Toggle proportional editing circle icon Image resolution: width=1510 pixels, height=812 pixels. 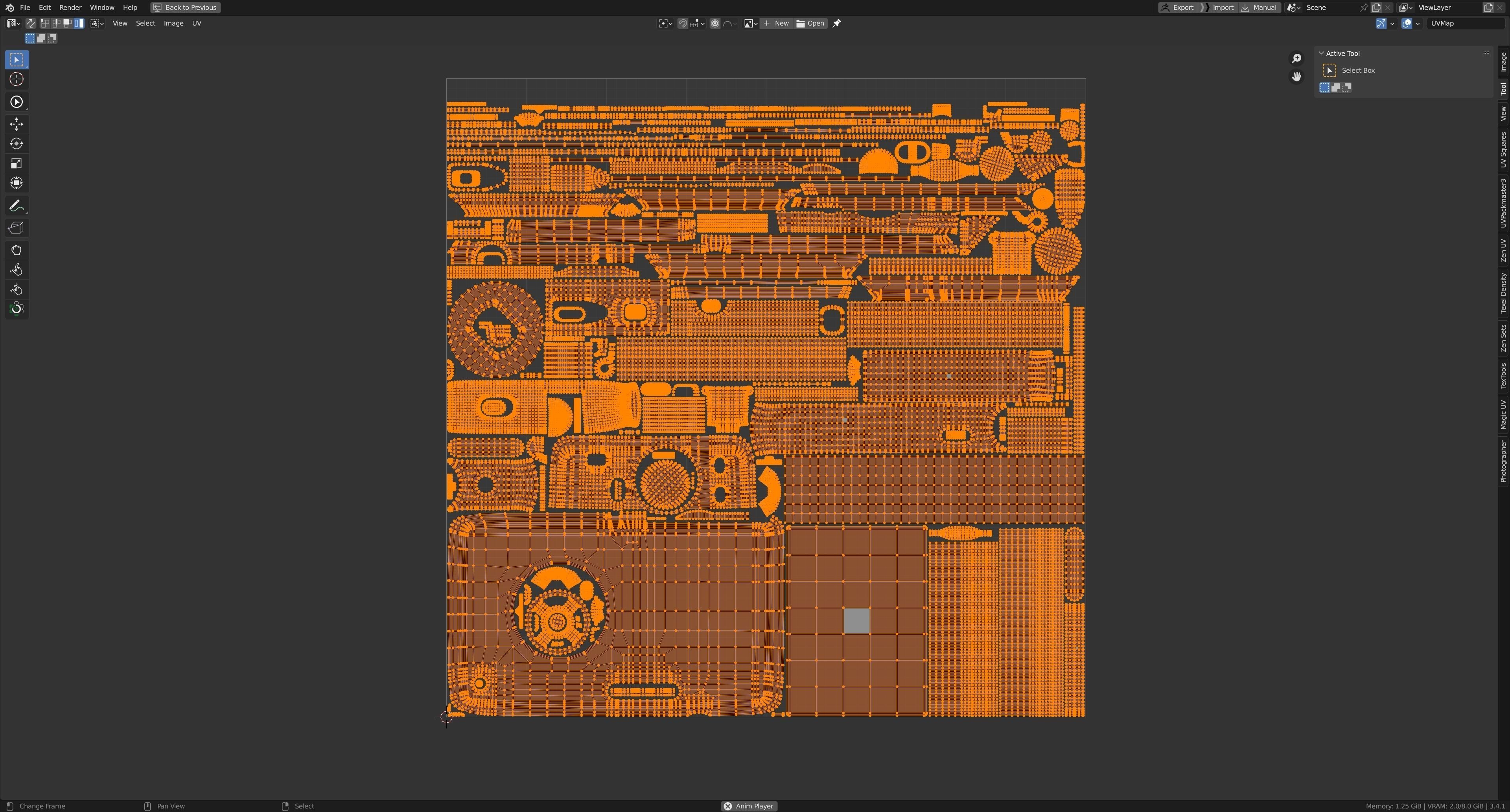714,24
